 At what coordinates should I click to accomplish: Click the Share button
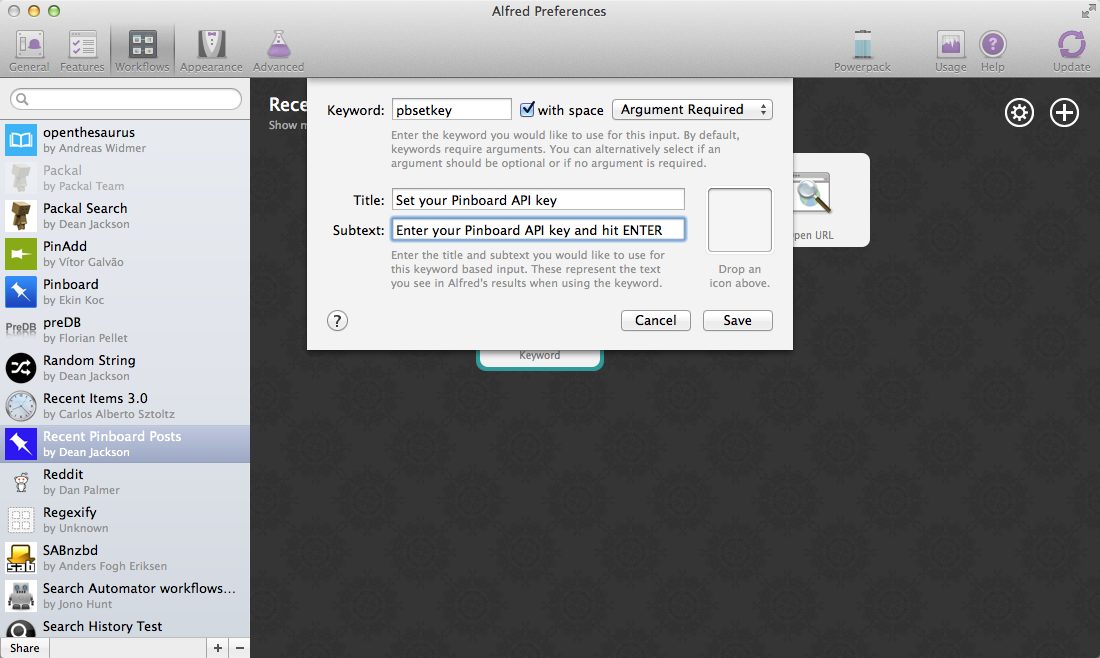coord(25,647)
